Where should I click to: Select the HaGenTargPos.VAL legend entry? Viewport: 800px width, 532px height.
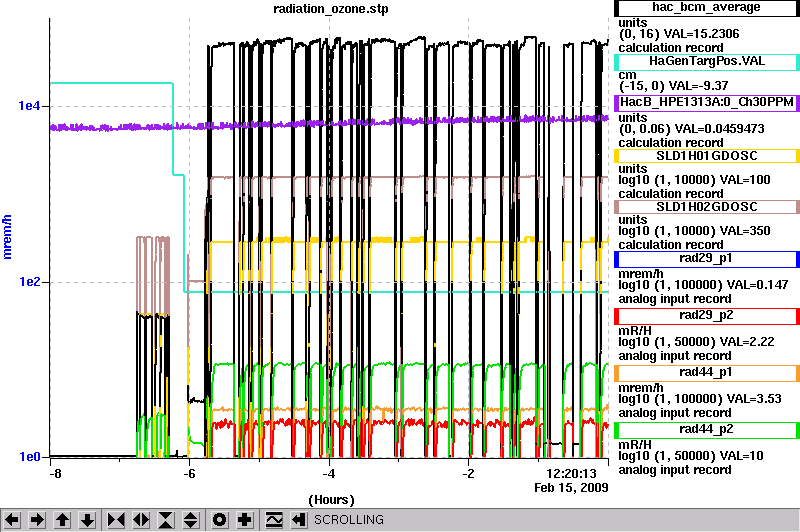tap(707, 62)
